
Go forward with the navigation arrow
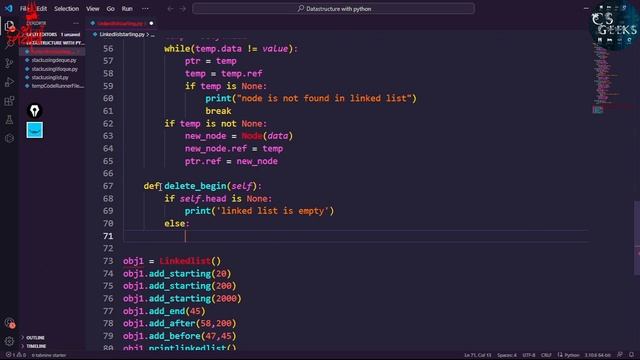183,9
